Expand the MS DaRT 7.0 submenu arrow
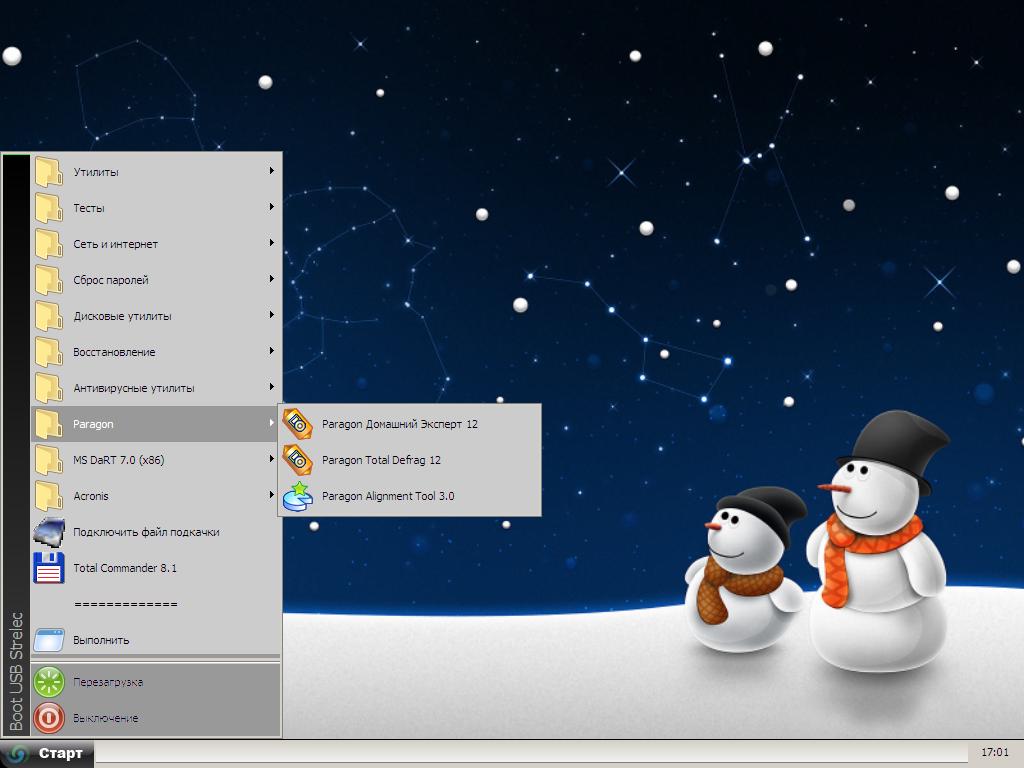 [x=272, y=459]
